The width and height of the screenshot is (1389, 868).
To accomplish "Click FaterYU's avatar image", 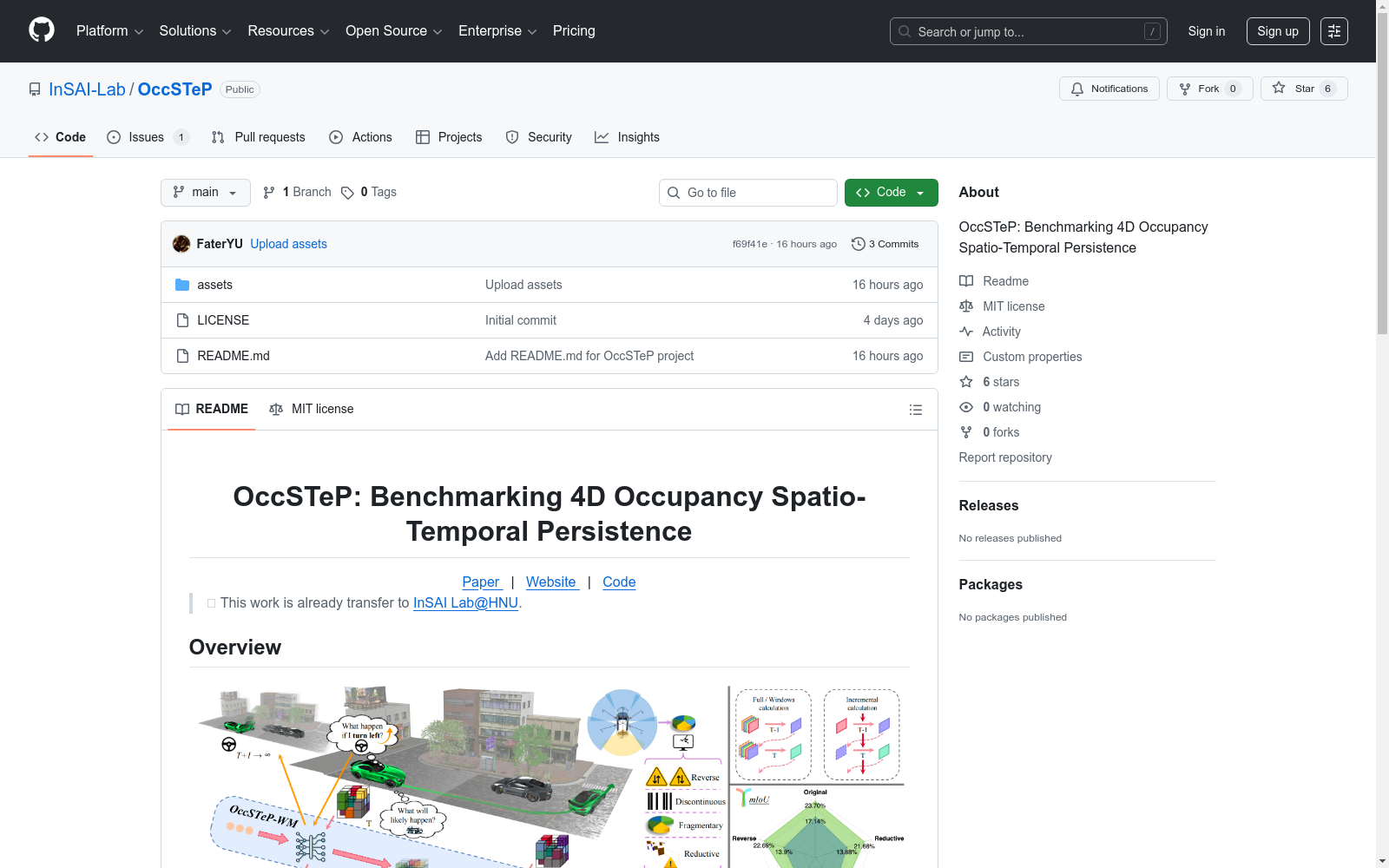I will [181, 244].
